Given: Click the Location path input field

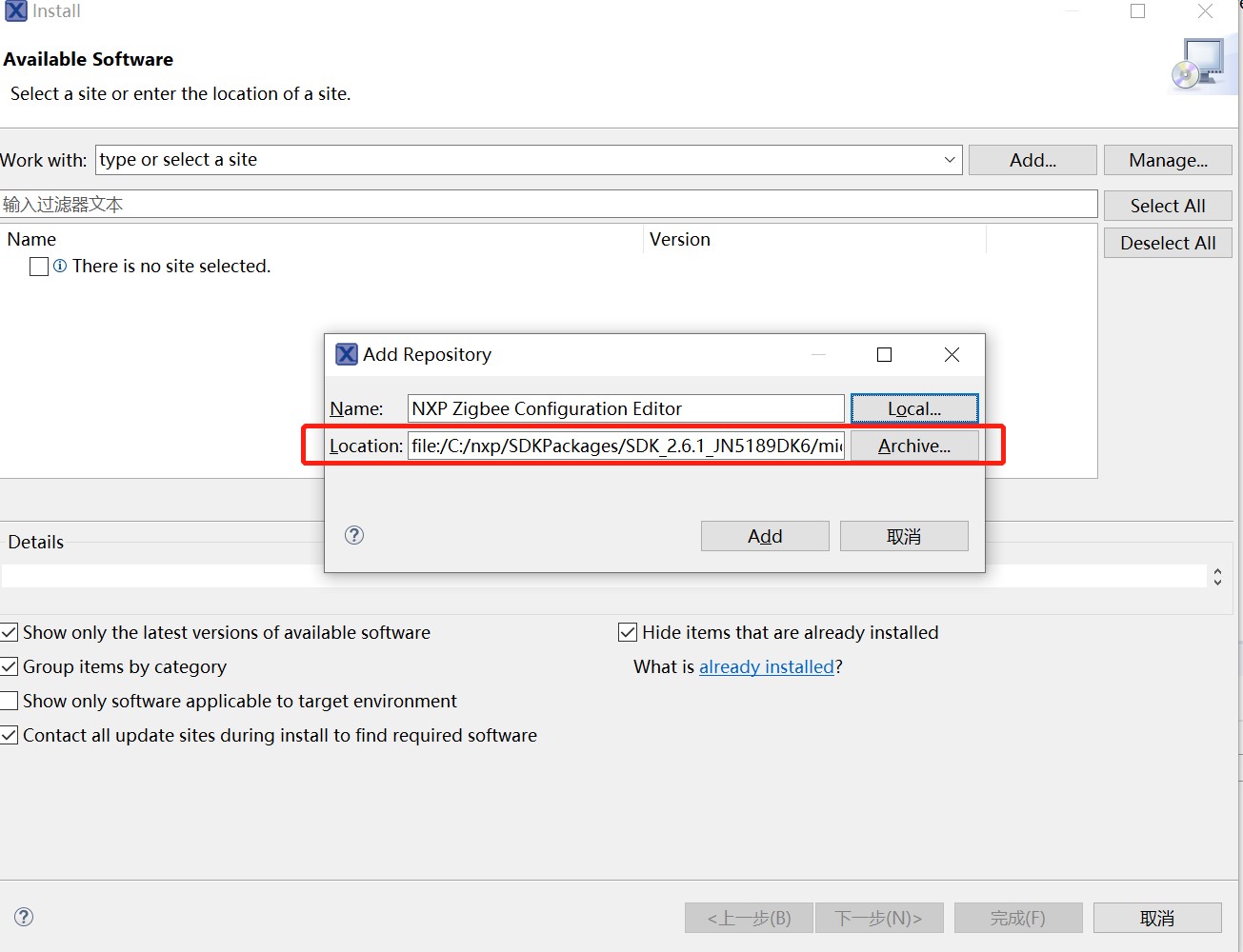Looking at the screenshot, I should click(626, 446).
